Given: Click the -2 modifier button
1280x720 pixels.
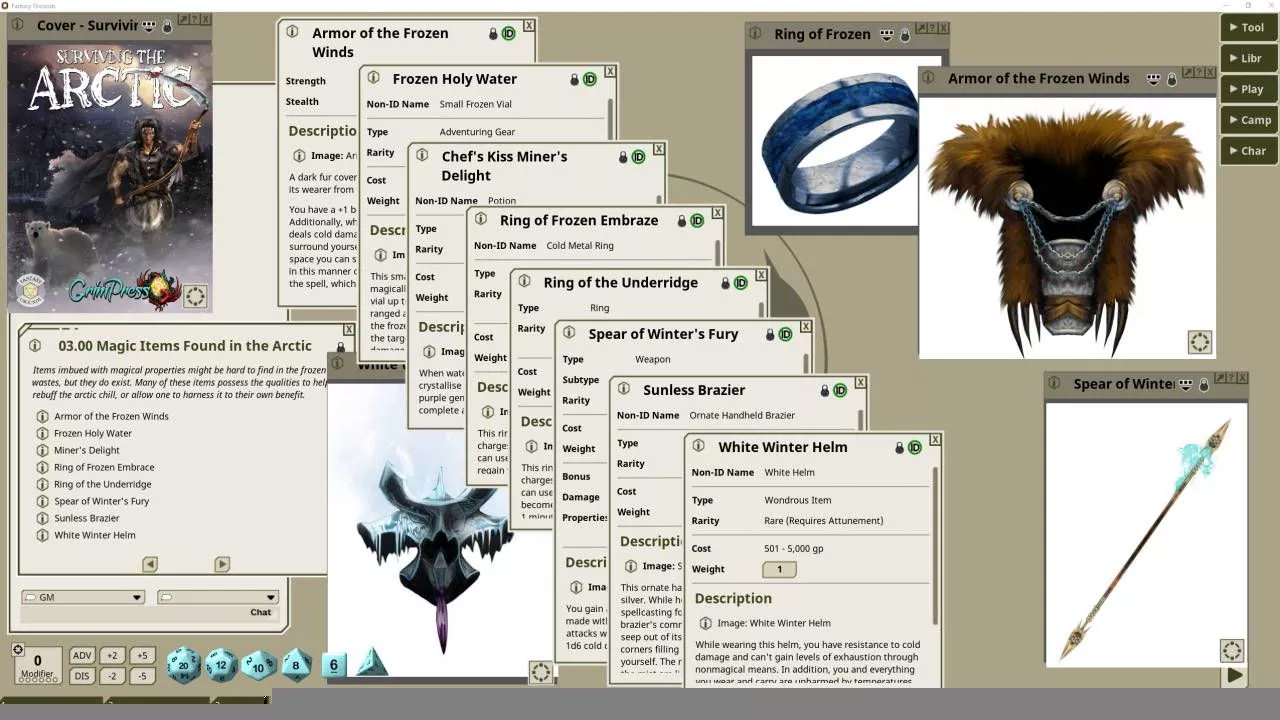Looking at the screenshot, I should point(112,676).
